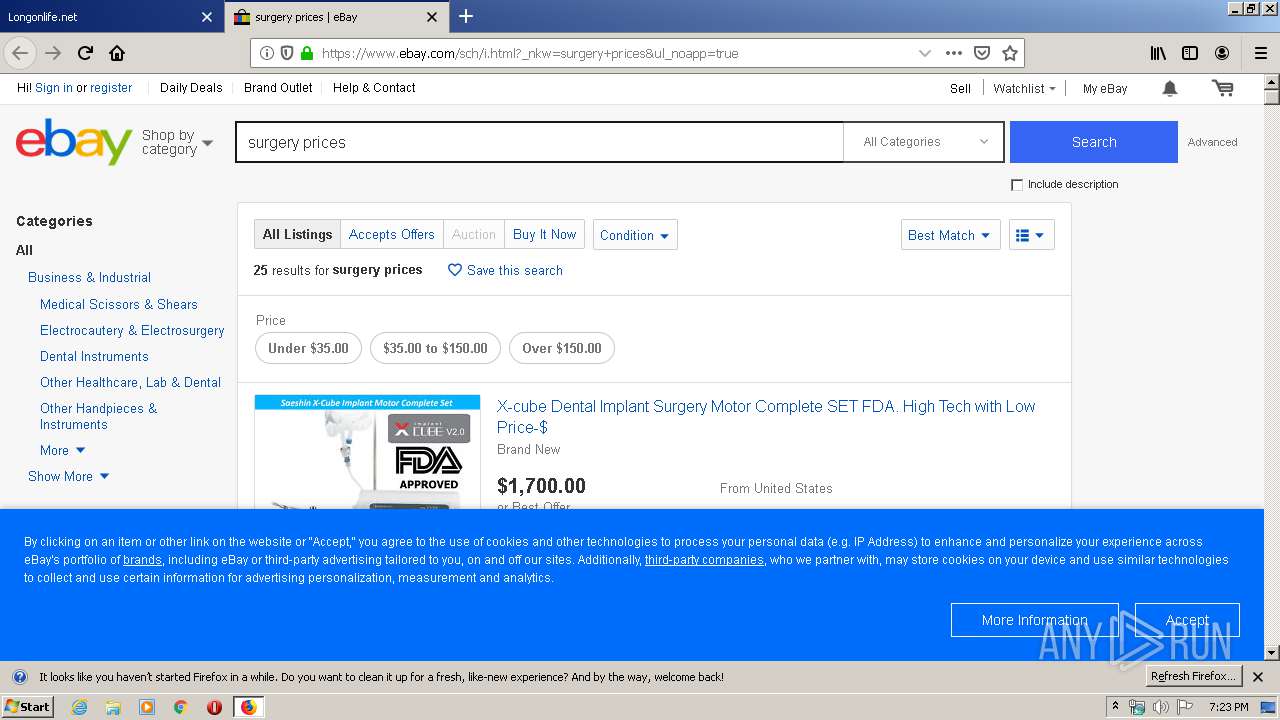This screenshot has height=720, width=1280.
Task: Dismiss the Firefox refresh notification bar
Action: click(x=1258, y=677)
